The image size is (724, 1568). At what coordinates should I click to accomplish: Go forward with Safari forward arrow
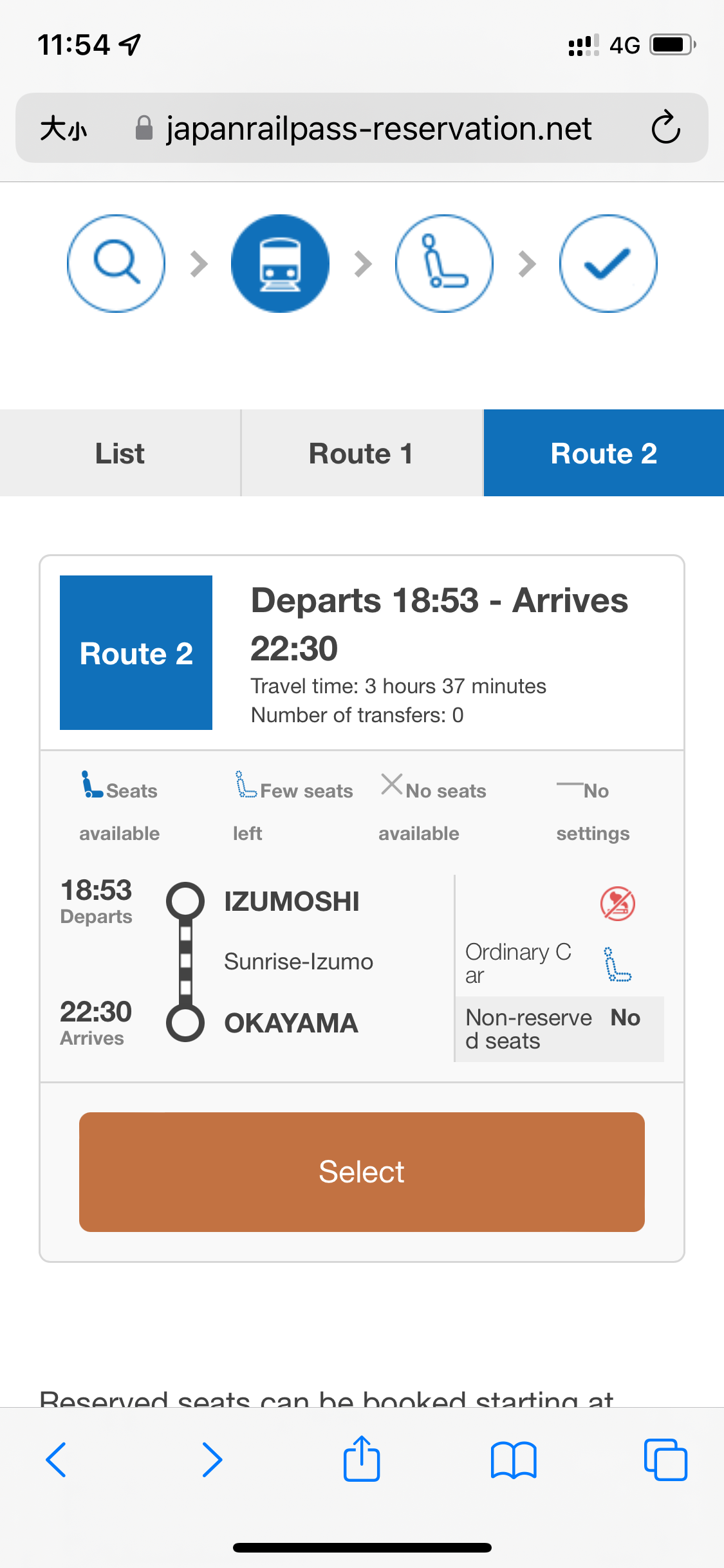[x=212, y=1460]
